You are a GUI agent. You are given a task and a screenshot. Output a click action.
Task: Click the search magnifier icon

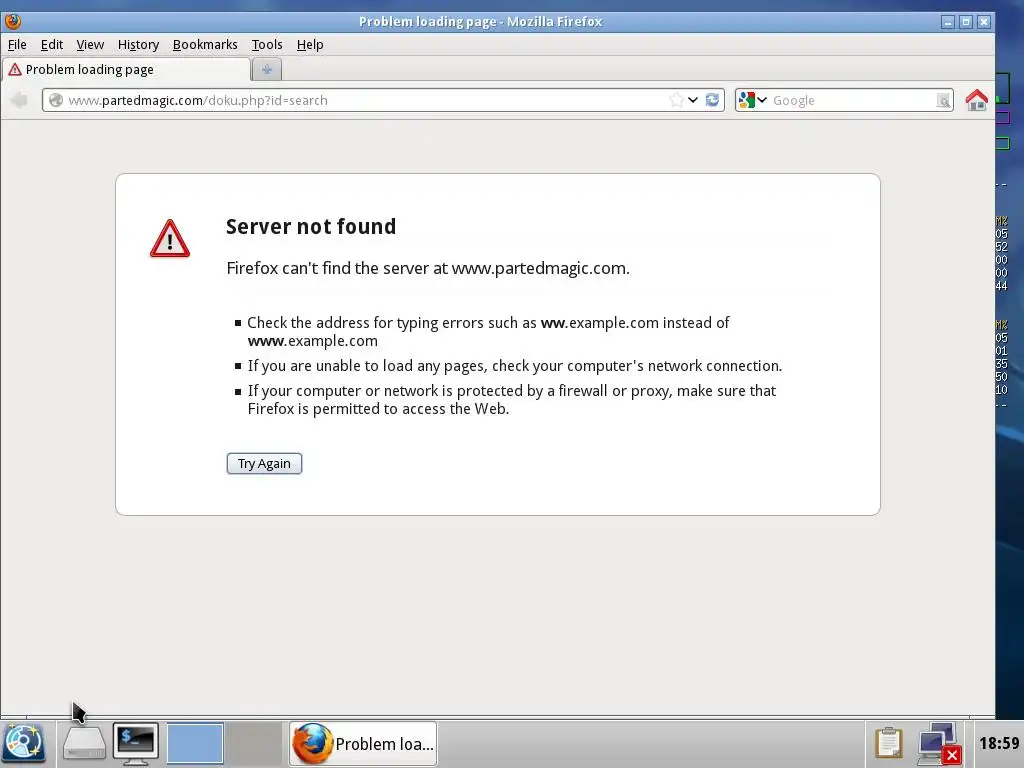pos(943,100)
